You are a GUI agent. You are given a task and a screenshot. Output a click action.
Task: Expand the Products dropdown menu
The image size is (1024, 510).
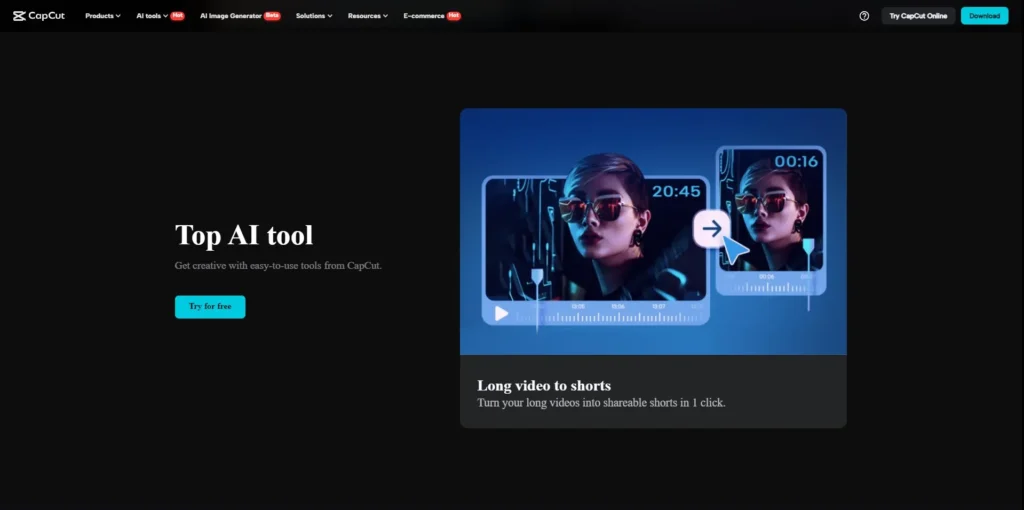pyautogui.click(x=102, y=16)
